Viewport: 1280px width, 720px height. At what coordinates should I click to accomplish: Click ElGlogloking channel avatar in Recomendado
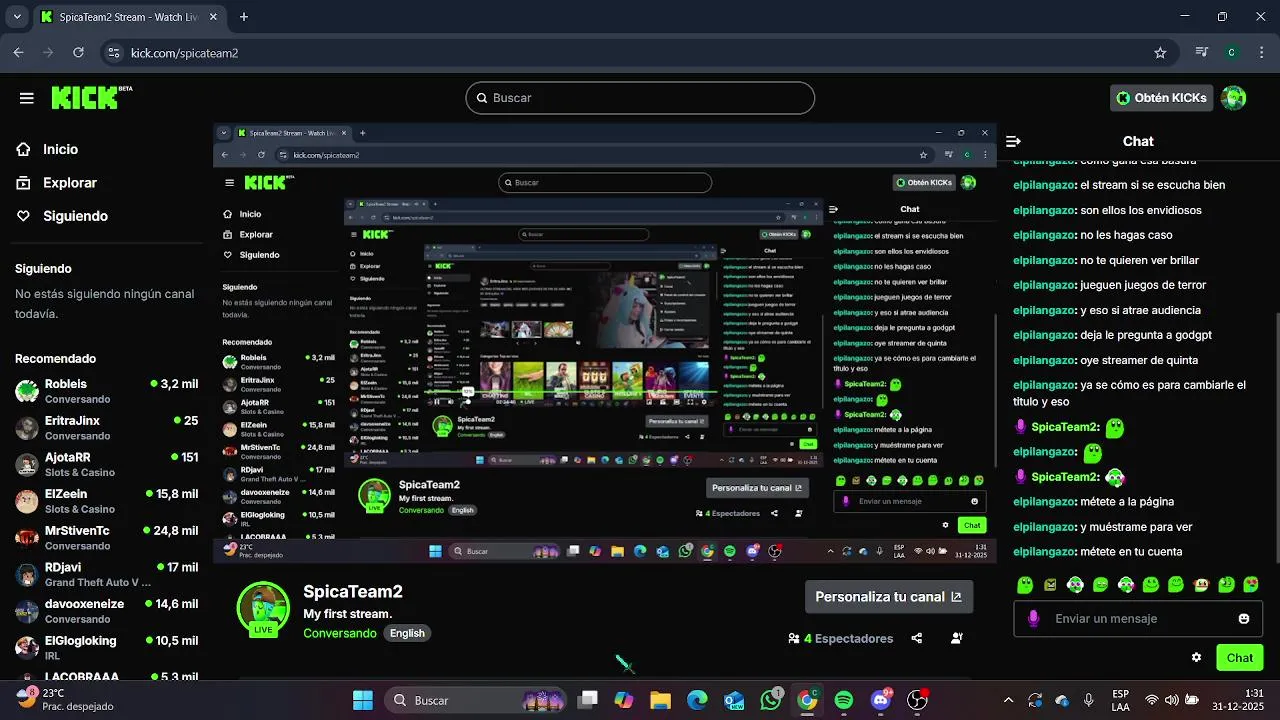click(x=27, y=647)
